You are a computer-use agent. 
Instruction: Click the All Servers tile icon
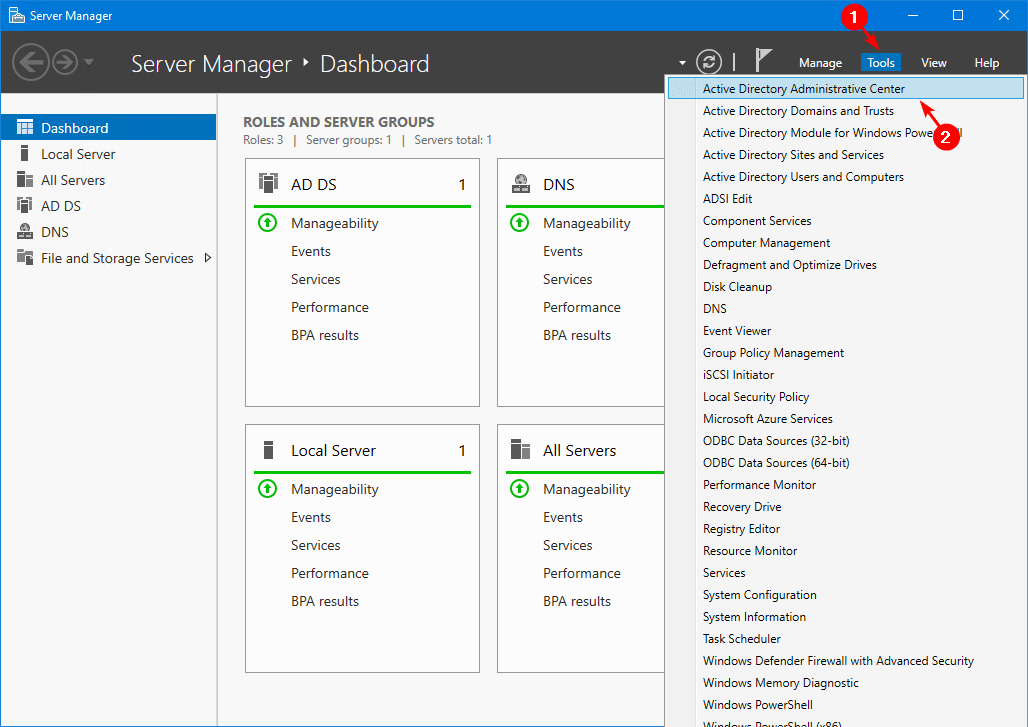coord(520,450)
